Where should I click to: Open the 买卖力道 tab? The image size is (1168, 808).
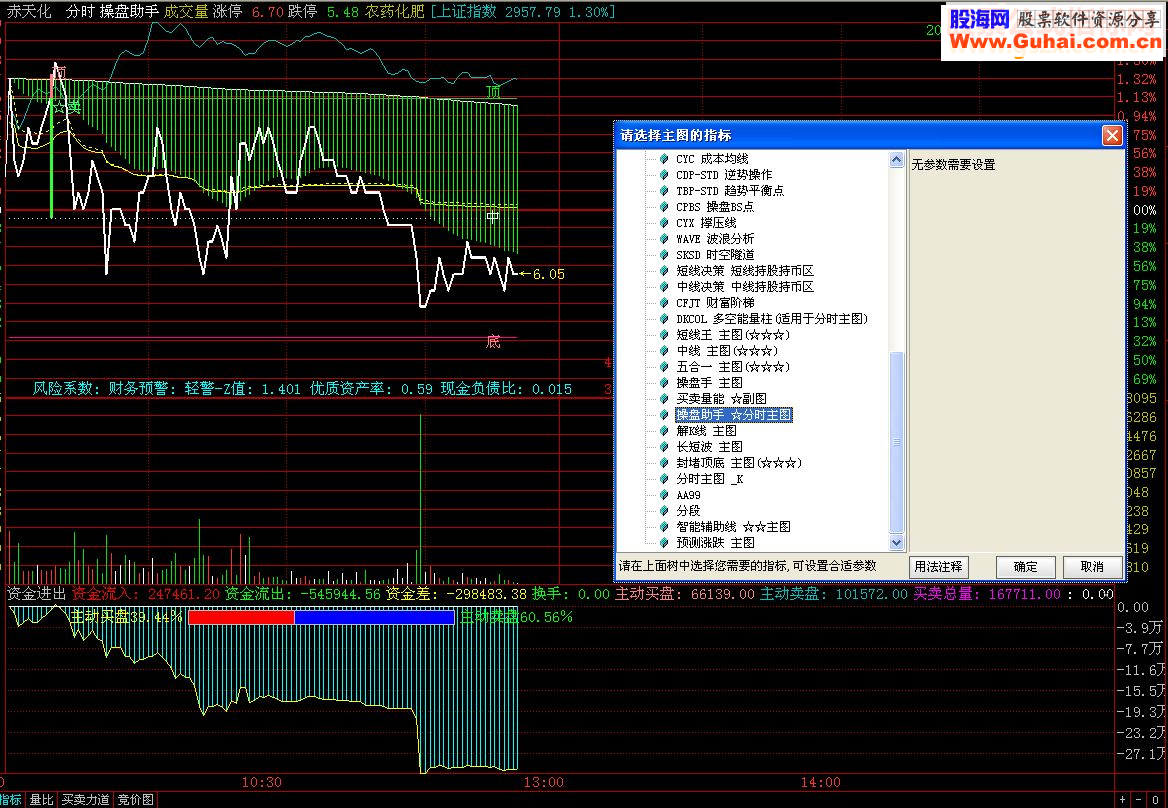85,800
